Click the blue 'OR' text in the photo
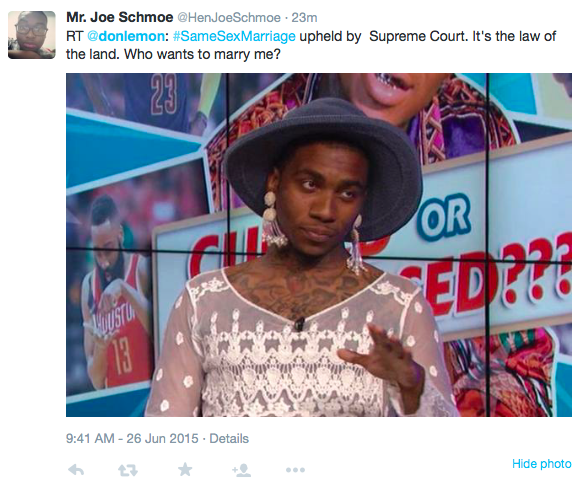582x488 pixels. 444,216
